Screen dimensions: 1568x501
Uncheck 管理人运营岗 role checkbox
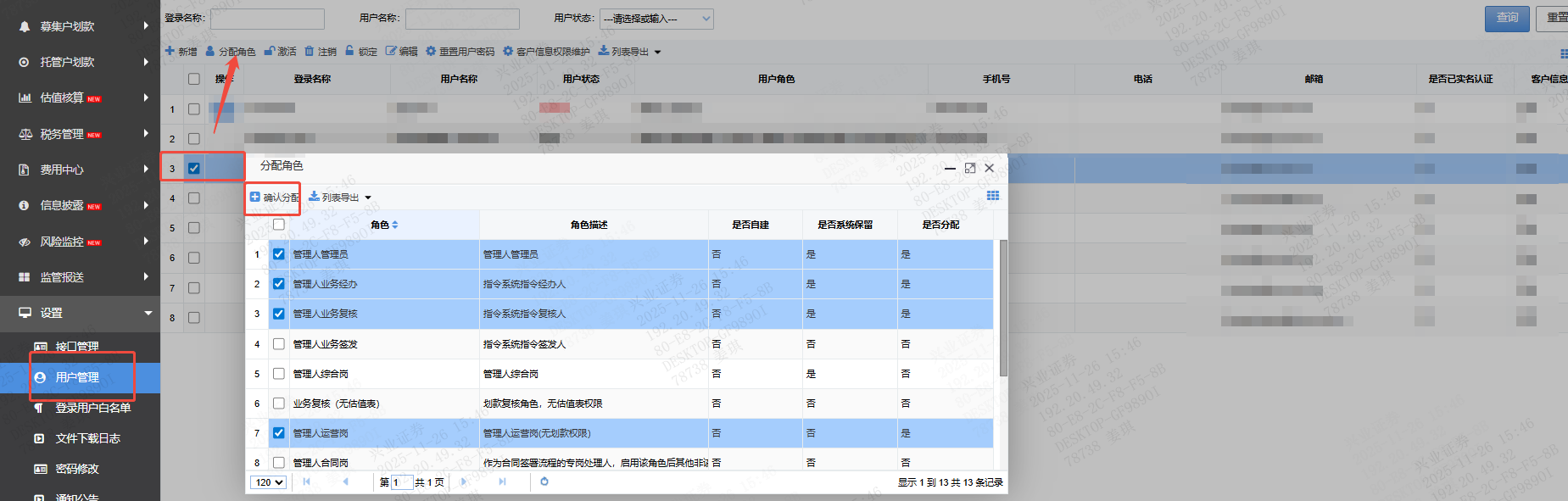point(278,433)
